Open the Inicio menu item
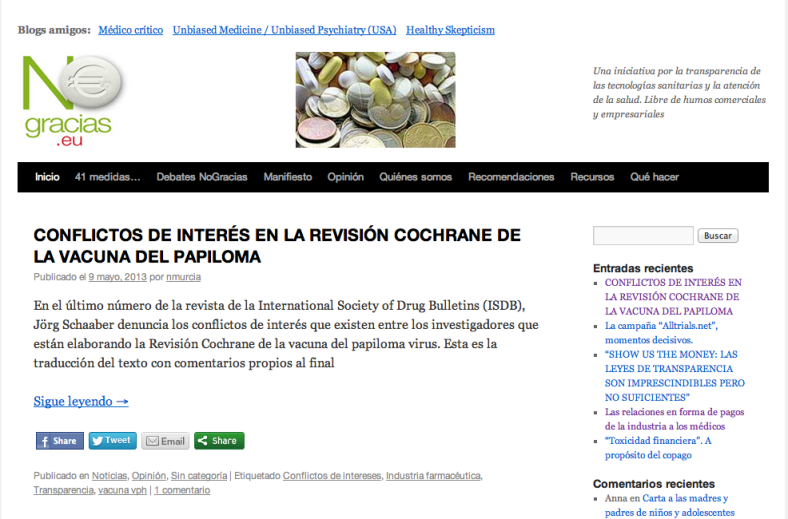 coord(47,177)
